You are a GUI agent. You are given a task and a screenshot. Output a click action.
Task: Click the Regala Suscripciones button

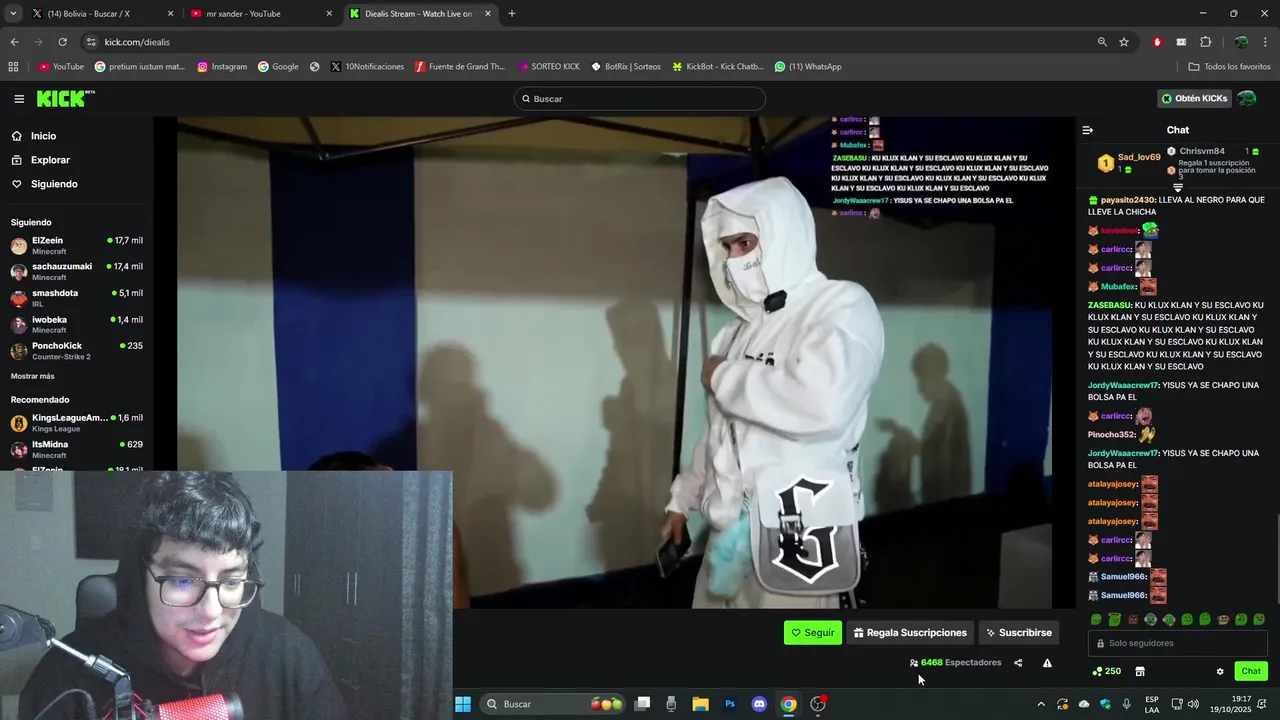coord(910,633)
